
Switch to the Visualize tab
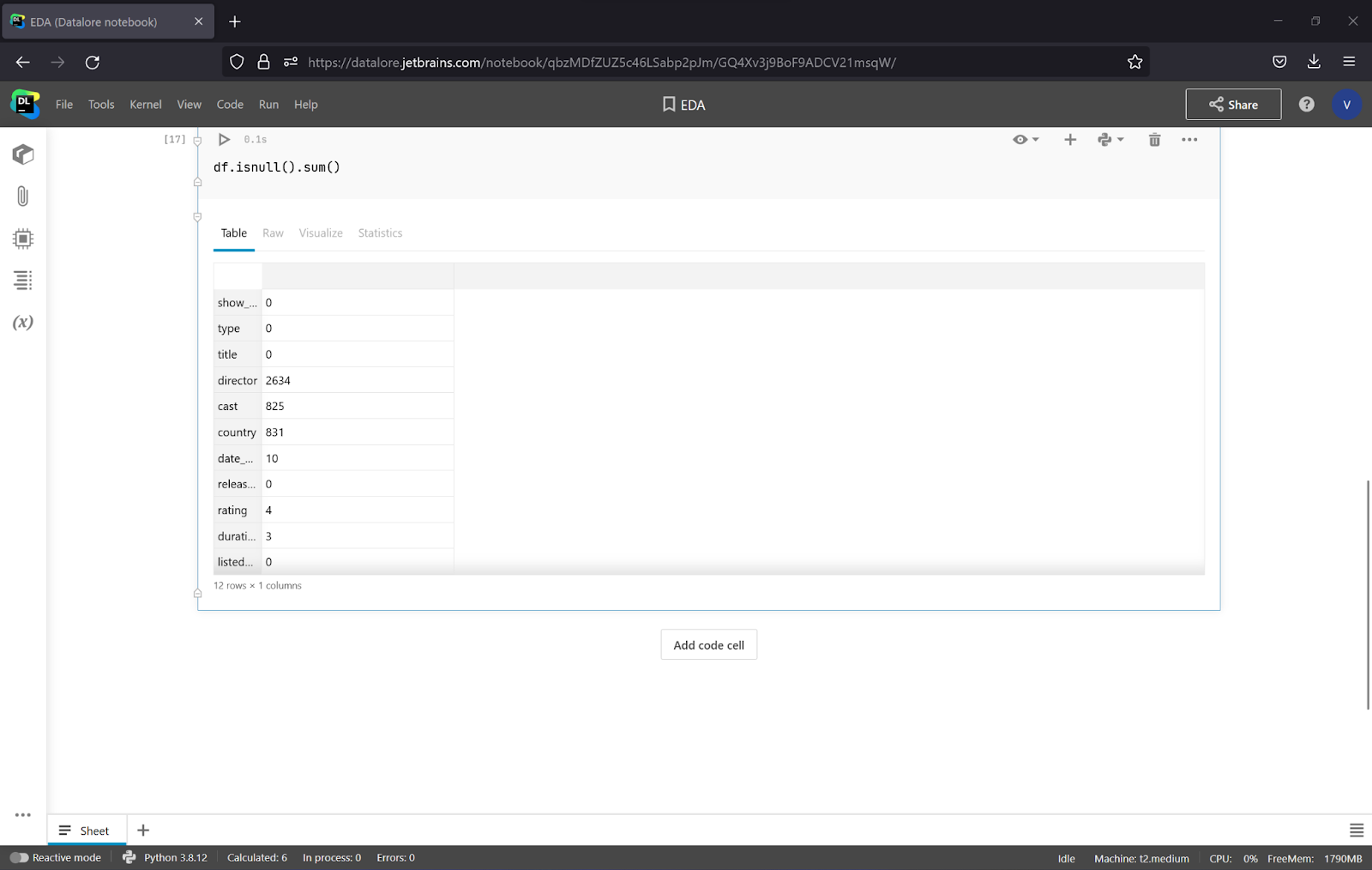pyautogui.click(x=321, y=233)
